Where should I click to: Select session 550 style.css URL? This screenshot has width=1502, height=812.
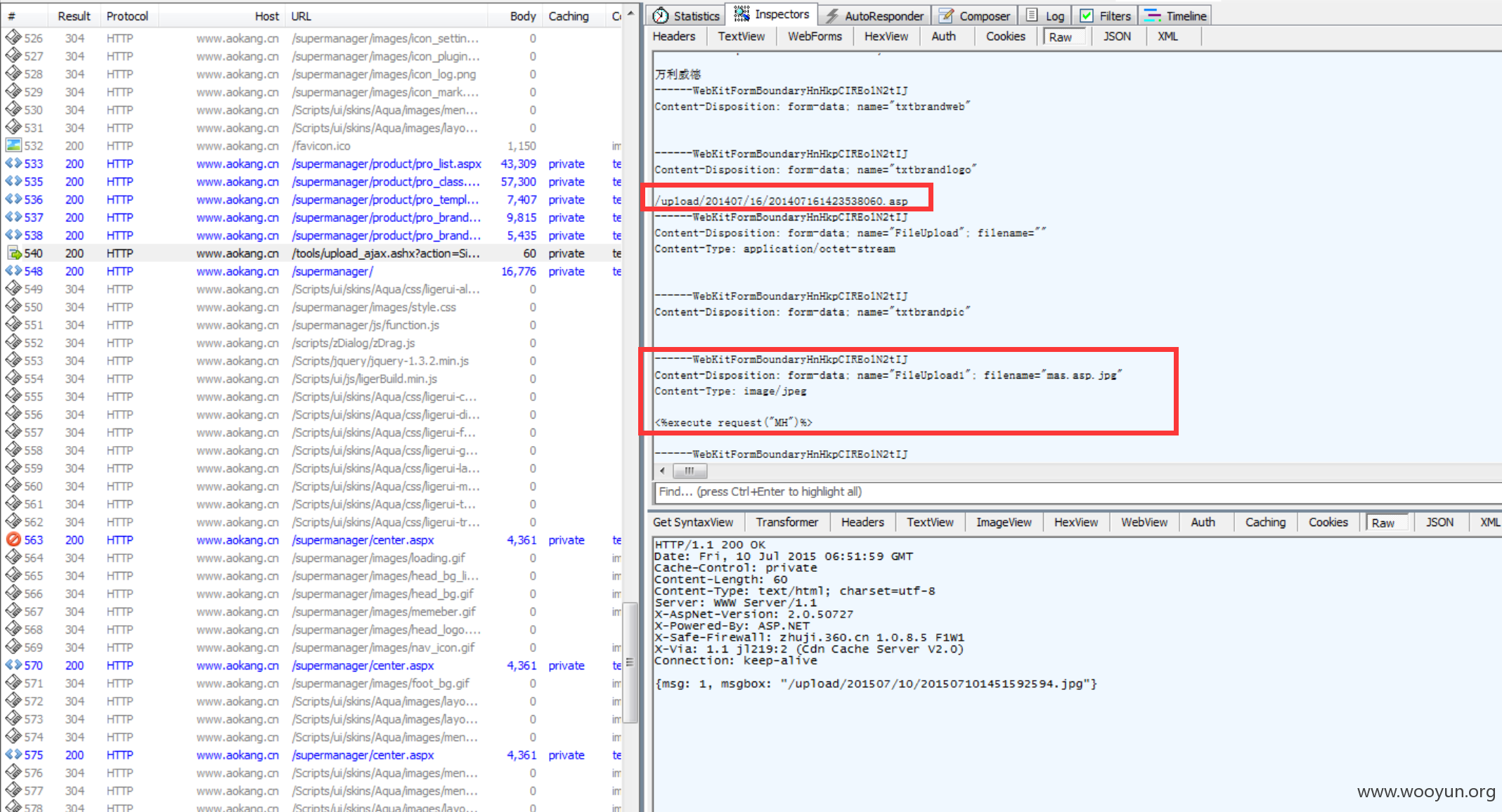[374, 307]
